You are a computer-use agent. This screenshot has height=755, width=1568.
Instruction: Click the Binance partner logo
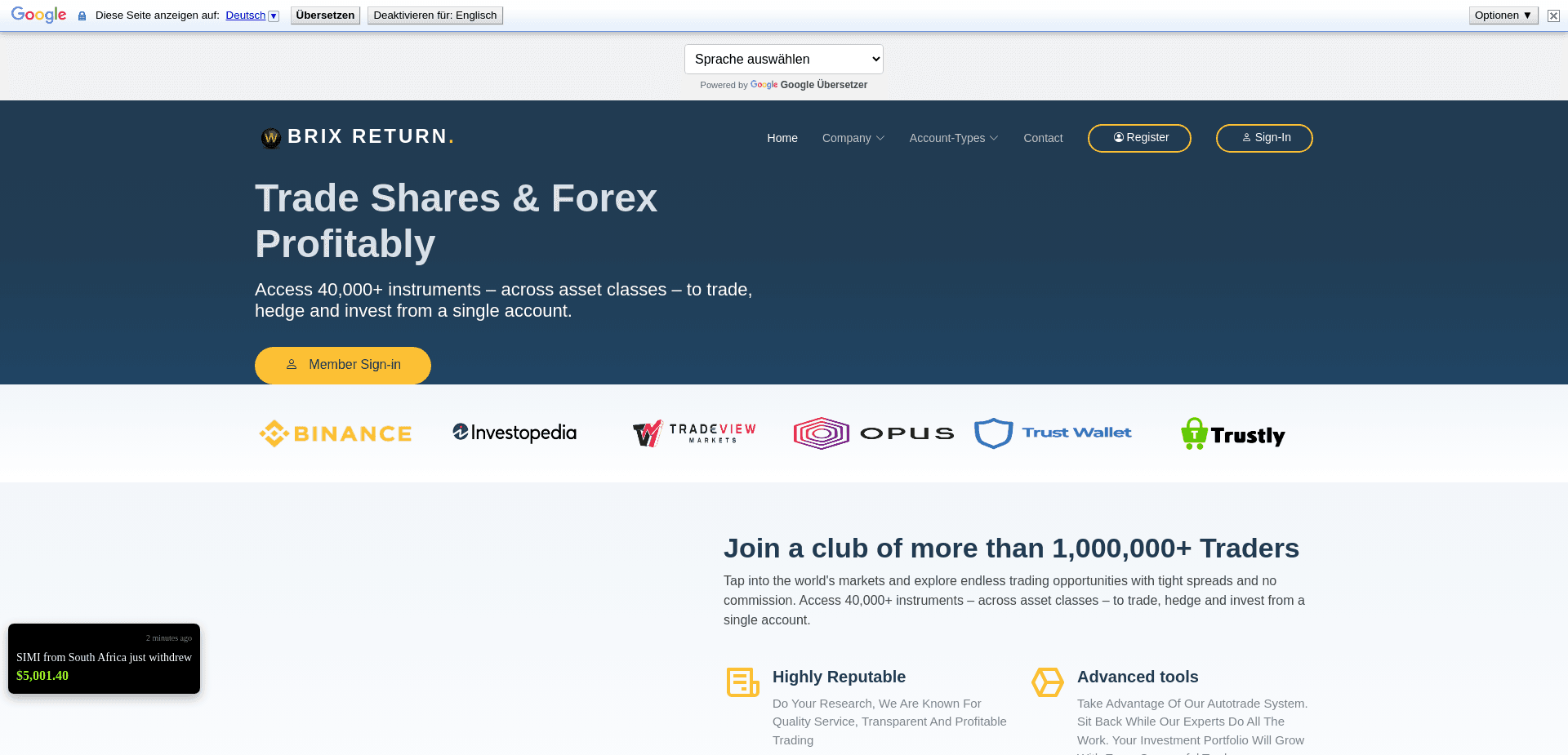(335, 433)
